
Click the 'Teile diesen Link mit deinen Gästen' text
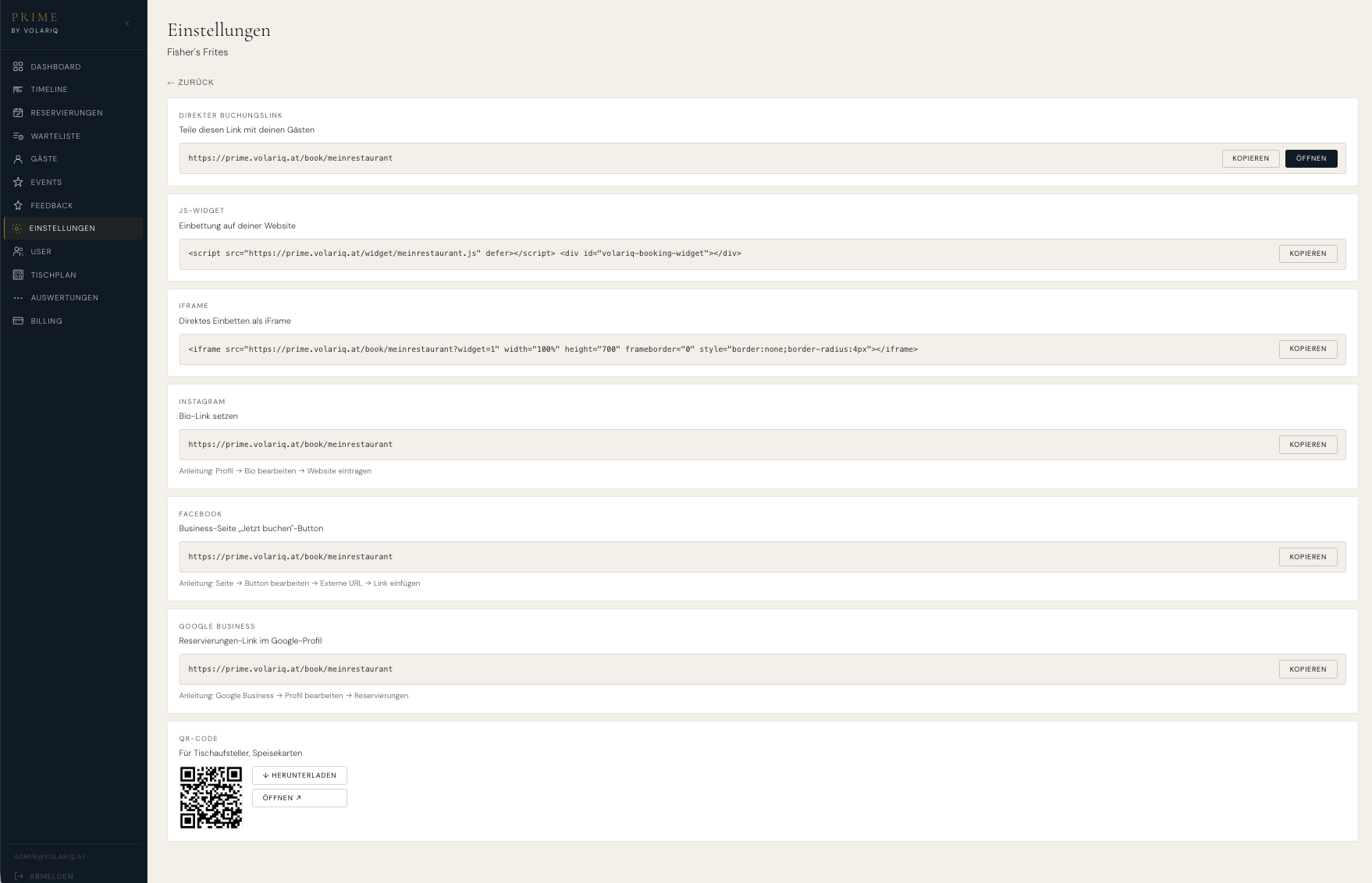pyautogui.click(x=247, y=130)
